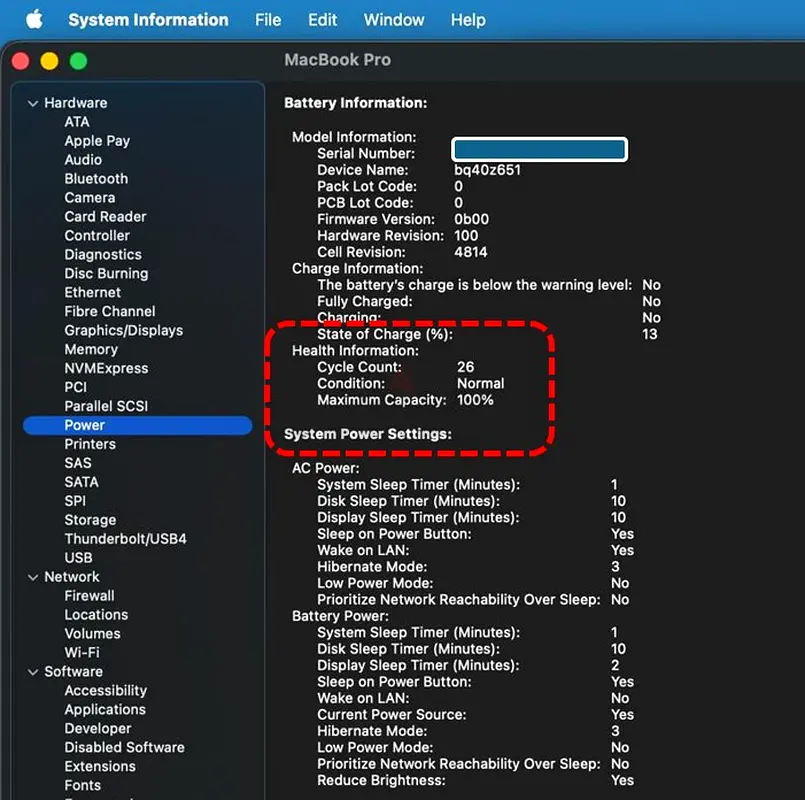Open the Help menu
805x800 pixels.
pyautogui.click(x=468, y=20)
